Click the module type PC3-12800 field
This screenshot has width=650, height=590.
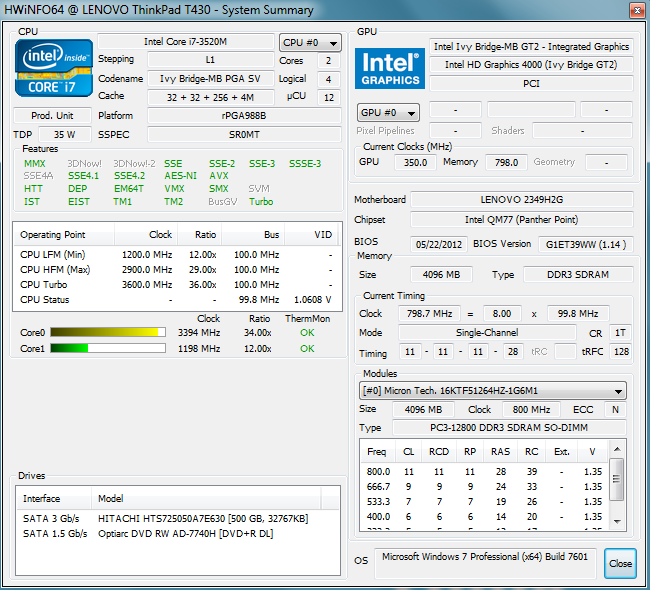[x=509, y=427]
